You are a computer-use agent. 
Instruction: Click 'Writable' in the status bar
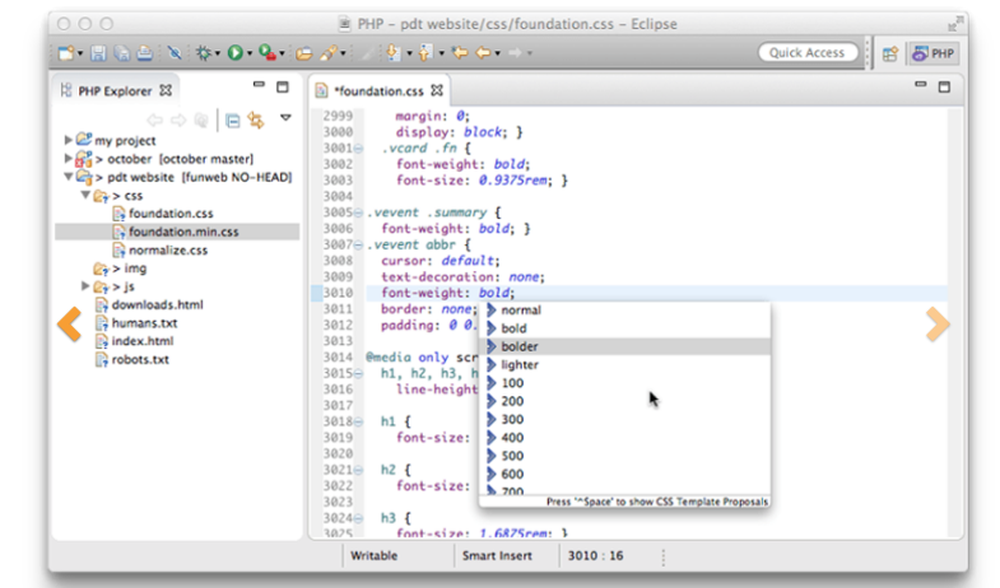[374, 555]
